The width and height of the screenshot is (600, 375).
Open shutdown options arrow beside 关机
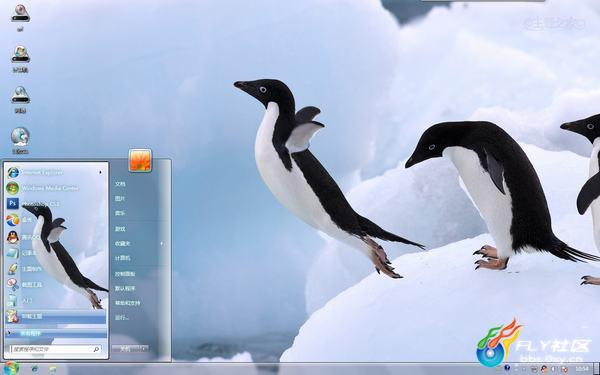[x=144, y=349]
